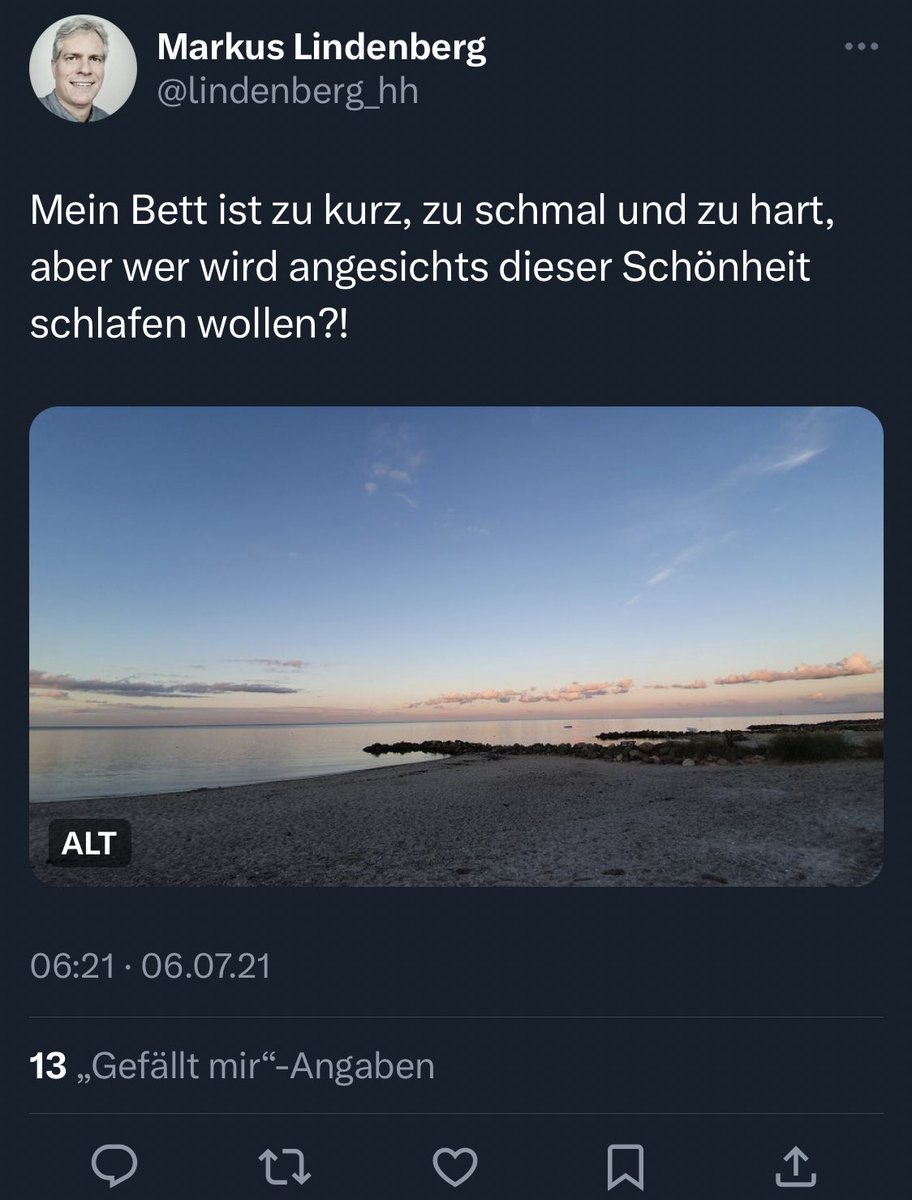Image resolution: width=912 pixels, height=1200 pixels.
Task: Bookmark this tweet
Action: pyautogui.click(x=627, y=1166)
